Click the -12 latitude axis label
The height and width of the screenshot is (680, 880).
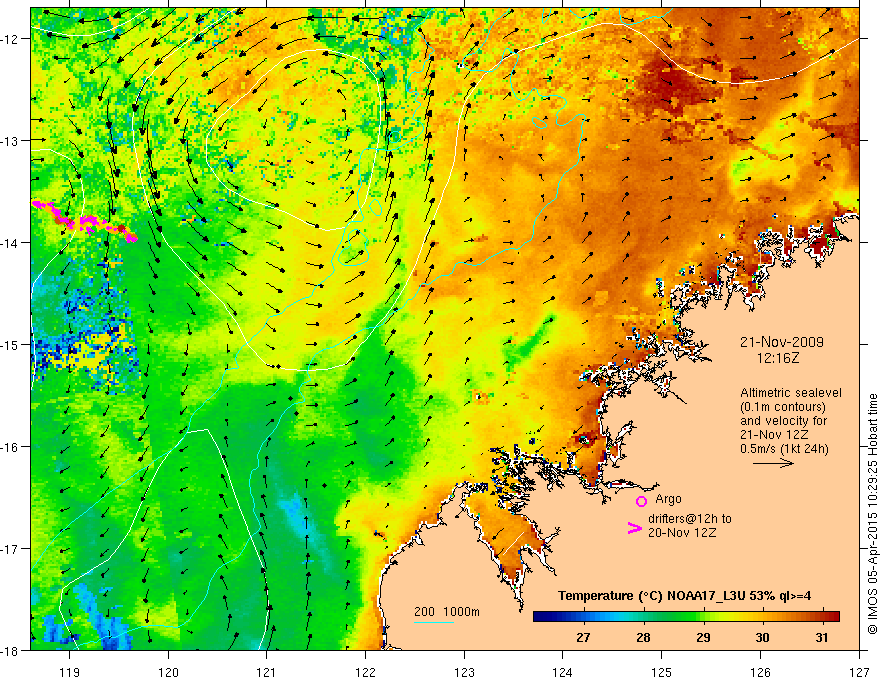tap(10, 39)
